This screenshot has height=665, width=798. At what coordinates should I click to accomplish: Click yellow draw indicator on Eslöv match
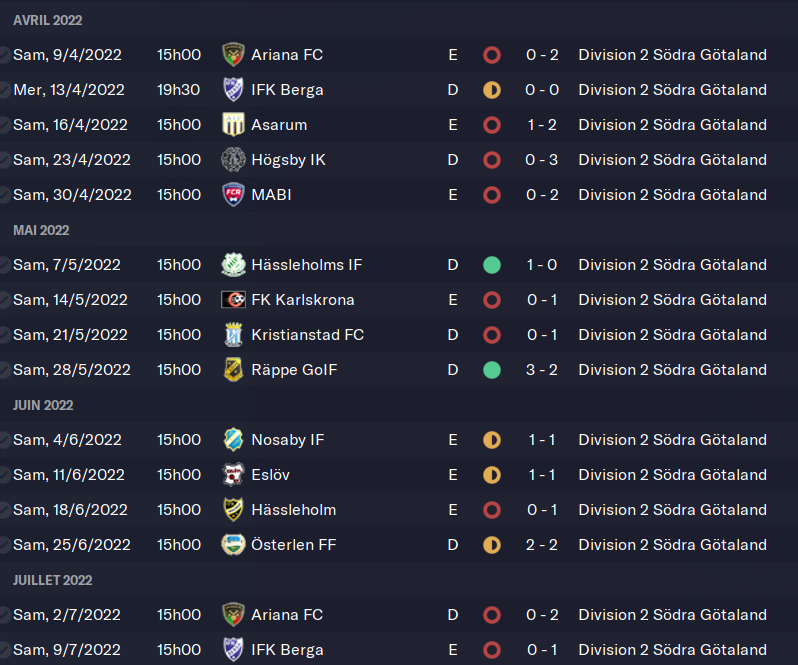tap(492, 475)
